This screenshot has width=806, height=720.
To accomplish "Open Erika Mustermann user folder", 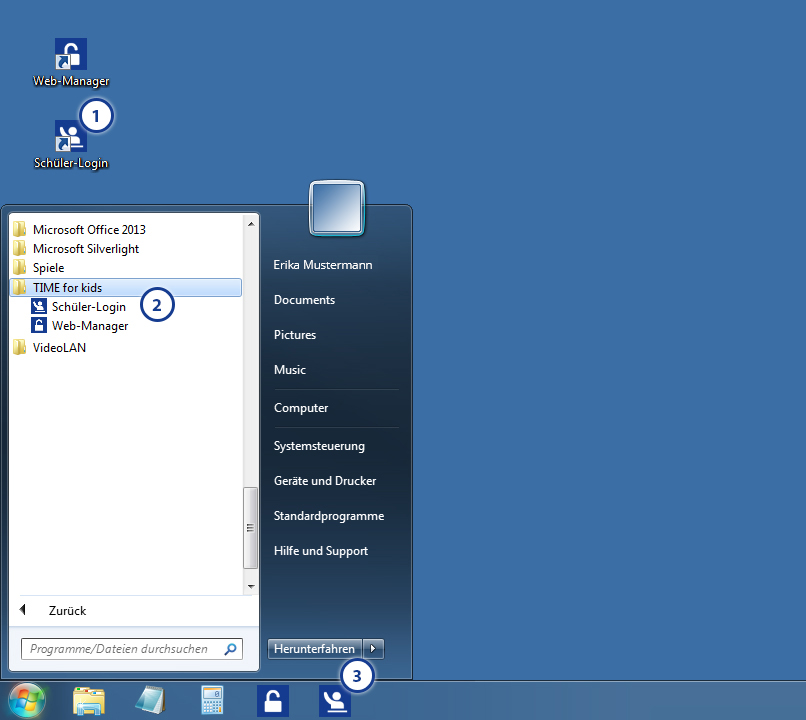I will click(x=323, y=265).
